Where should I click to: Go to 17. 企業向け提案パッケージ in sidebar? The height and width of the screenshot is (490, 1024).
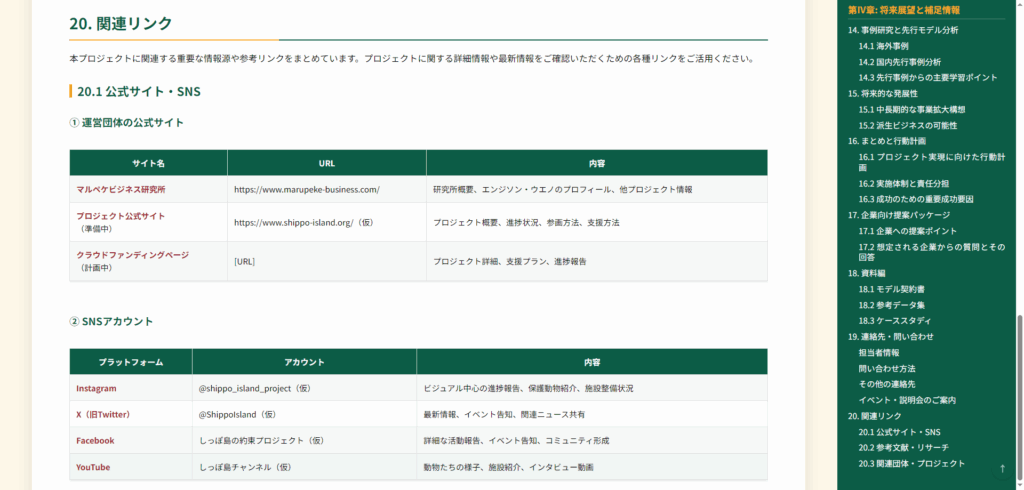[x=899, y=215]
